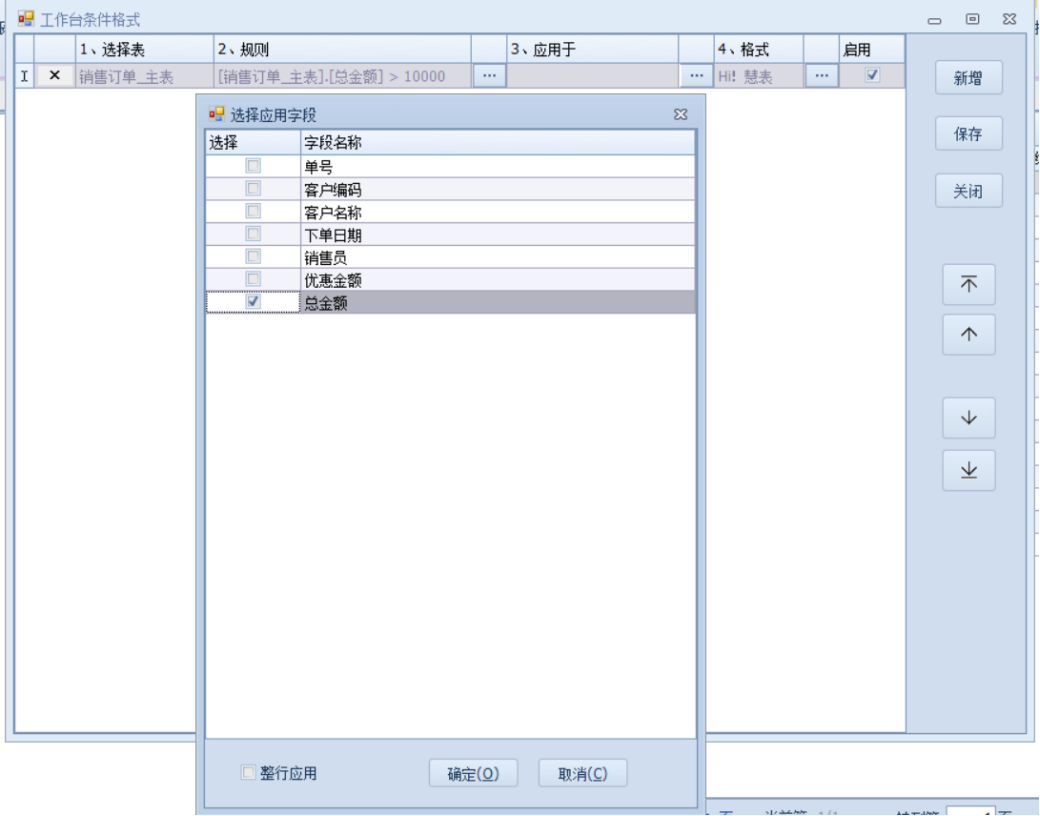Screen dimensions: 1040x816
Task: Open the rule editor ellipsis button
Action: (x=489, y=76)
